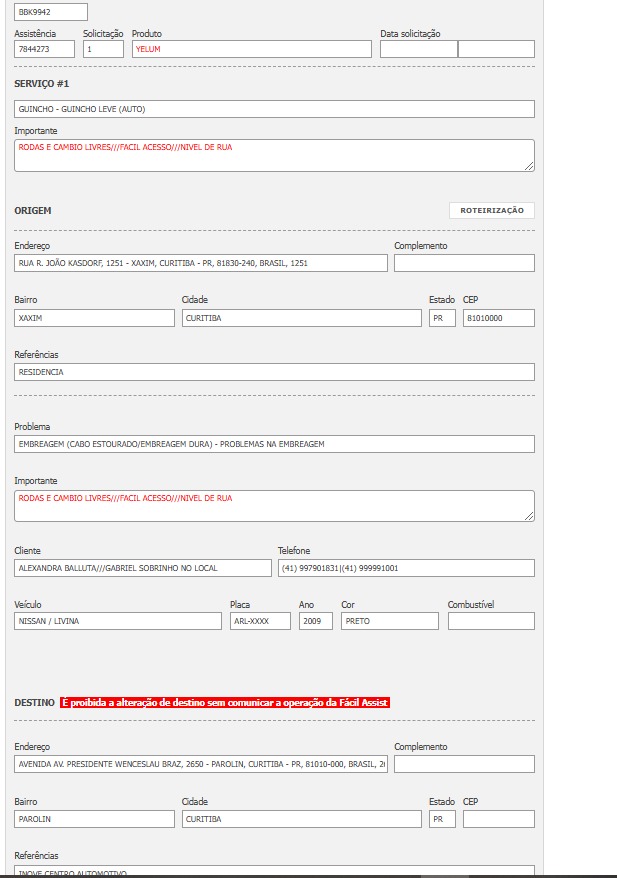The height and width of the screenshot is (878, 617).
Task: Click the Destino Endereço field
Action: coord(200,764)
